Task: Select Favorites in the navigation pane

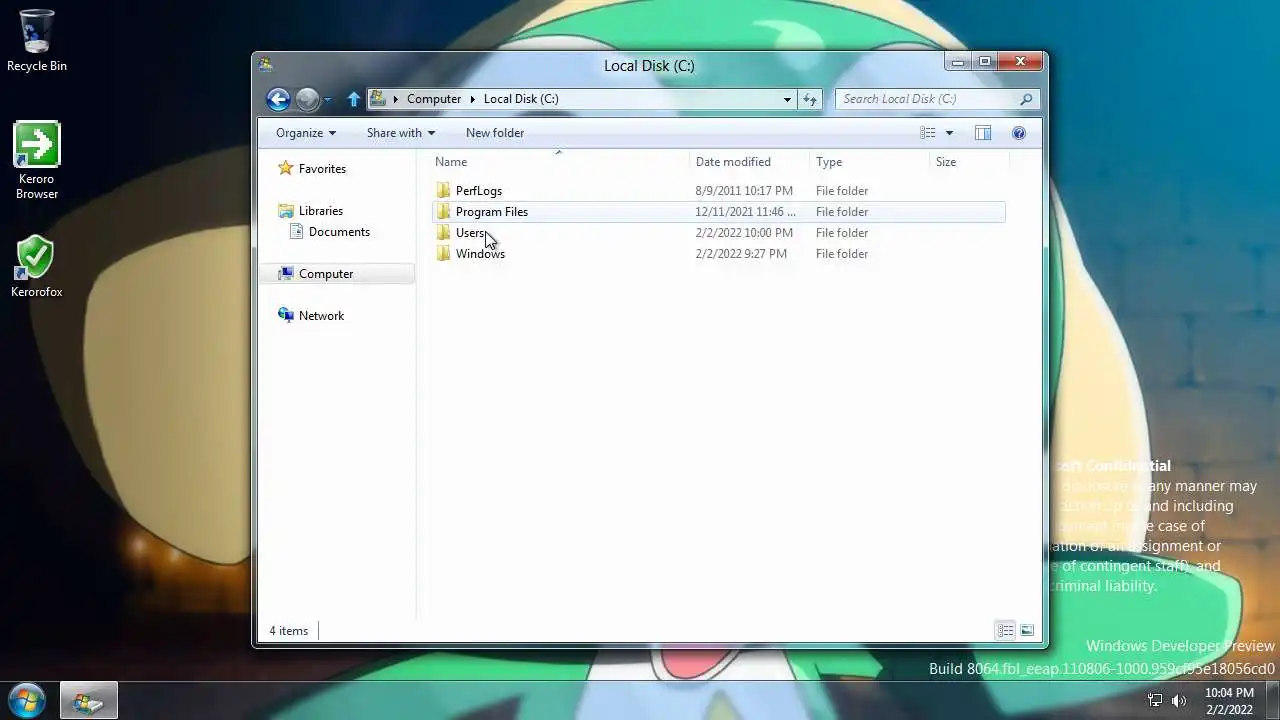Action: coord(322,169)
